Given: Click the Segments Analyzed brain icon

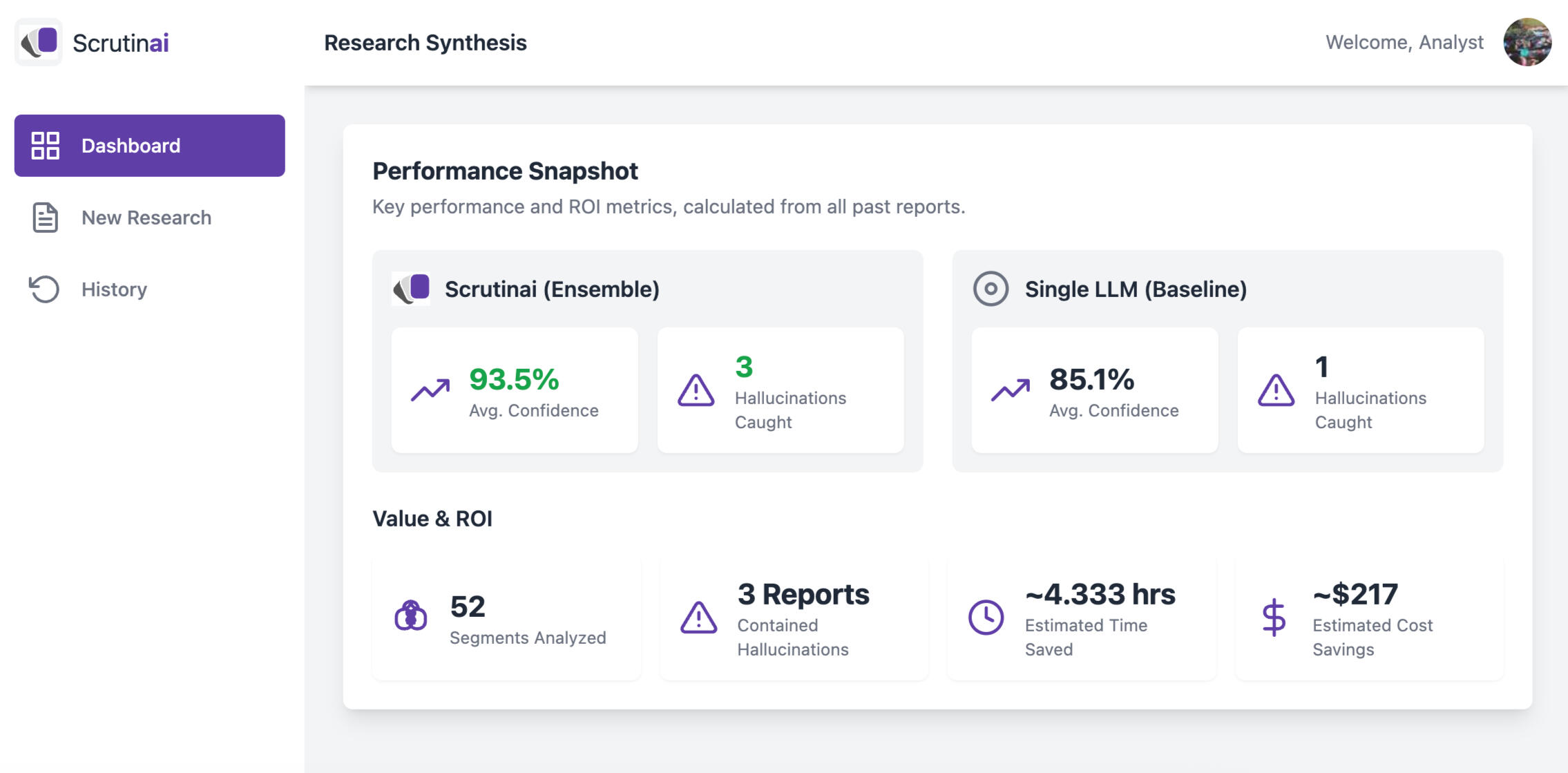Looking at the screenshot, I should pyautogui.click(x=411, y=616).
